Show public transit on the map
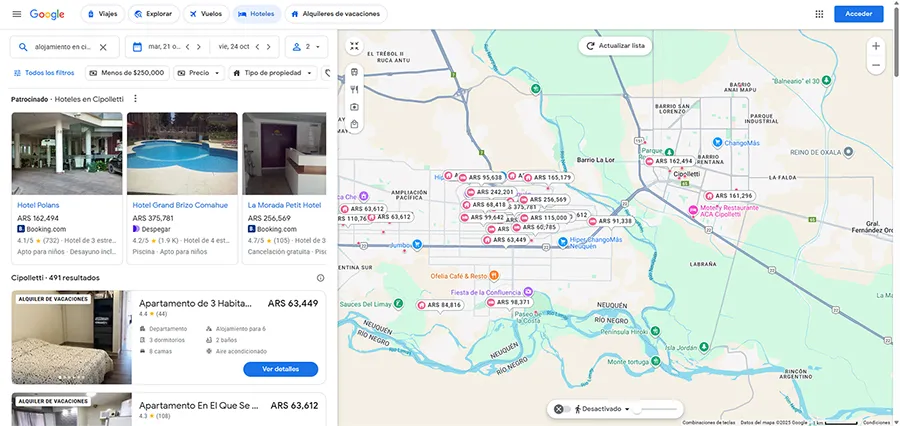Screen dimensions: 900x426 coord(354,72)
